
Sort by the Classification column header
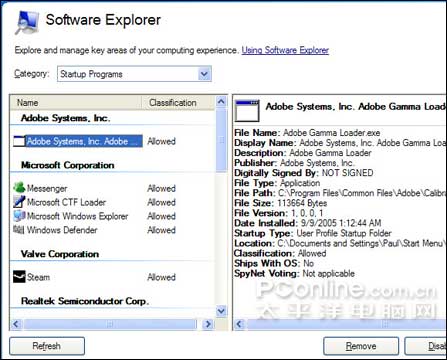tap(178, 103)
